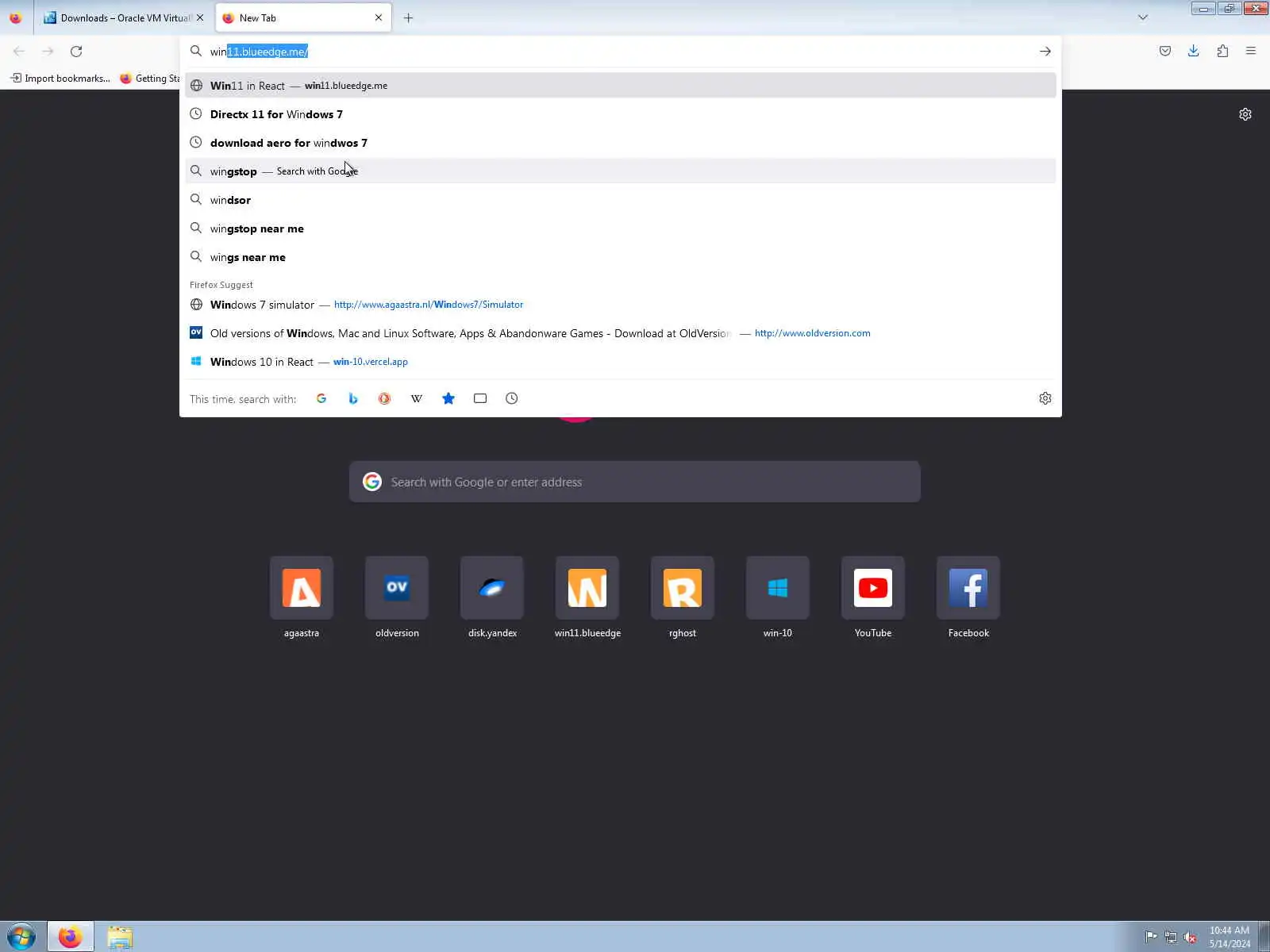Search this time with Wikipedia icon
The width and height of the screenshot is (1270, 952).
[x=417, y=398]
